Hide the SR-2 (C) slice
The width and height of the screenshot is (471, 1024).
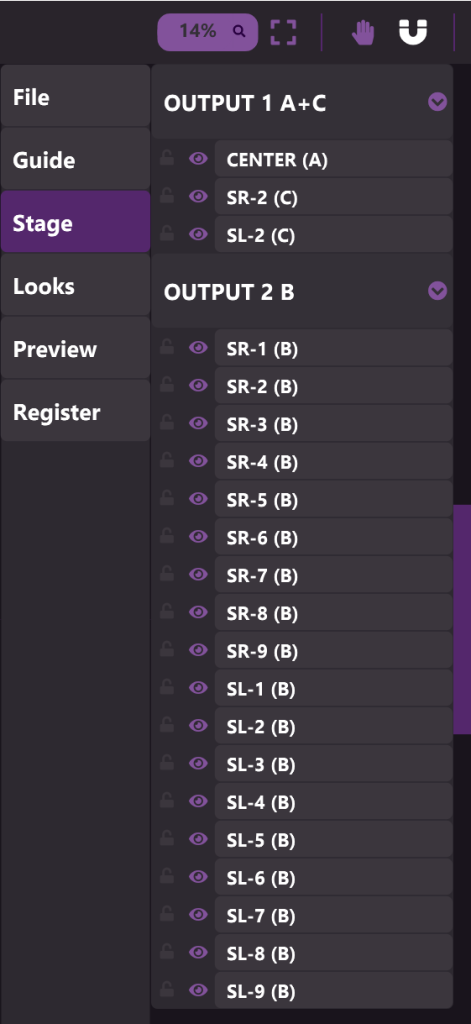pyautogui.click(x=198, y=197)
